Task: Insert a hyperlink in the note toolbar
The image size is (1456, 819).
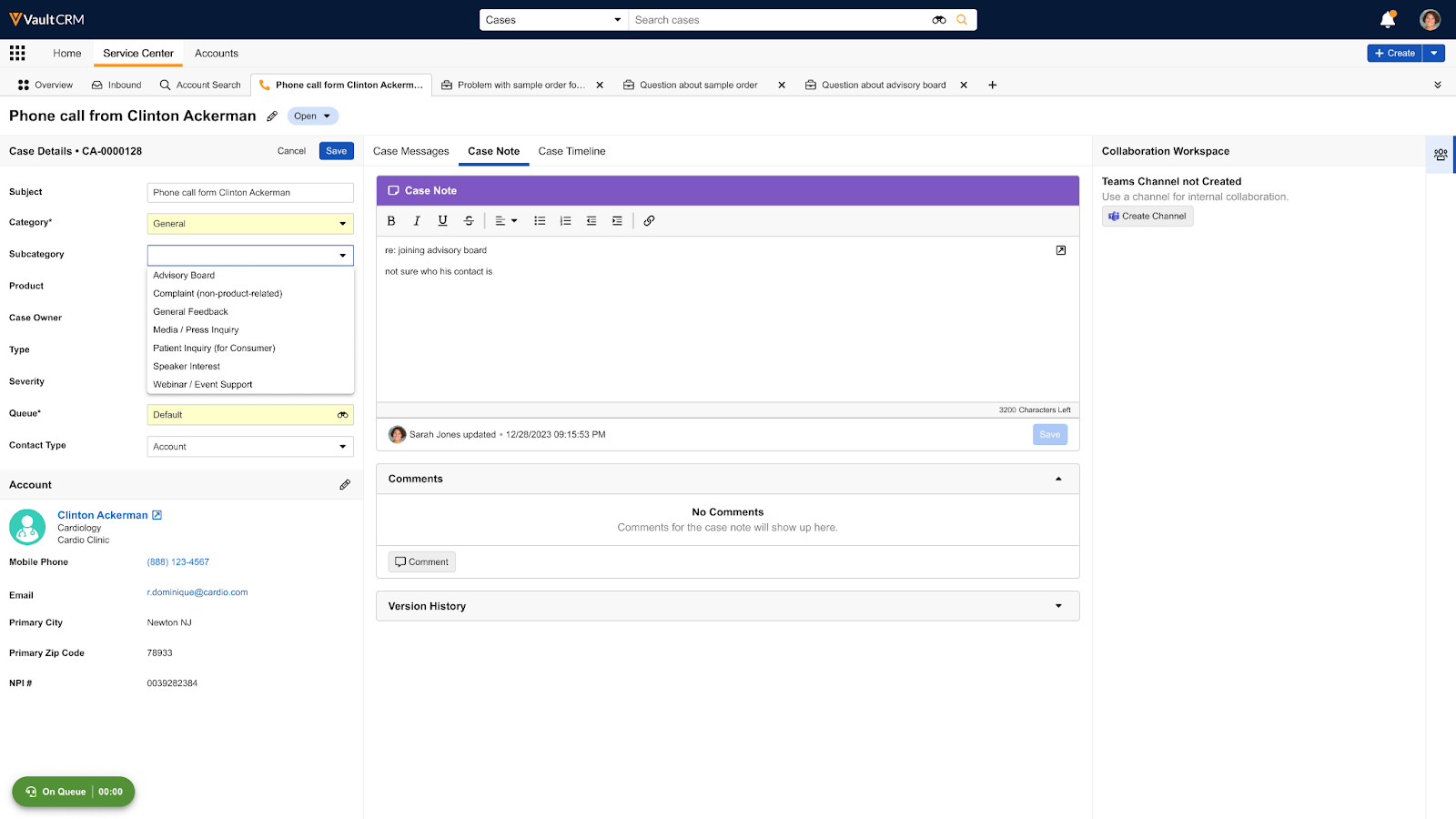Action: pyautogui.click(x=649, y=220)
